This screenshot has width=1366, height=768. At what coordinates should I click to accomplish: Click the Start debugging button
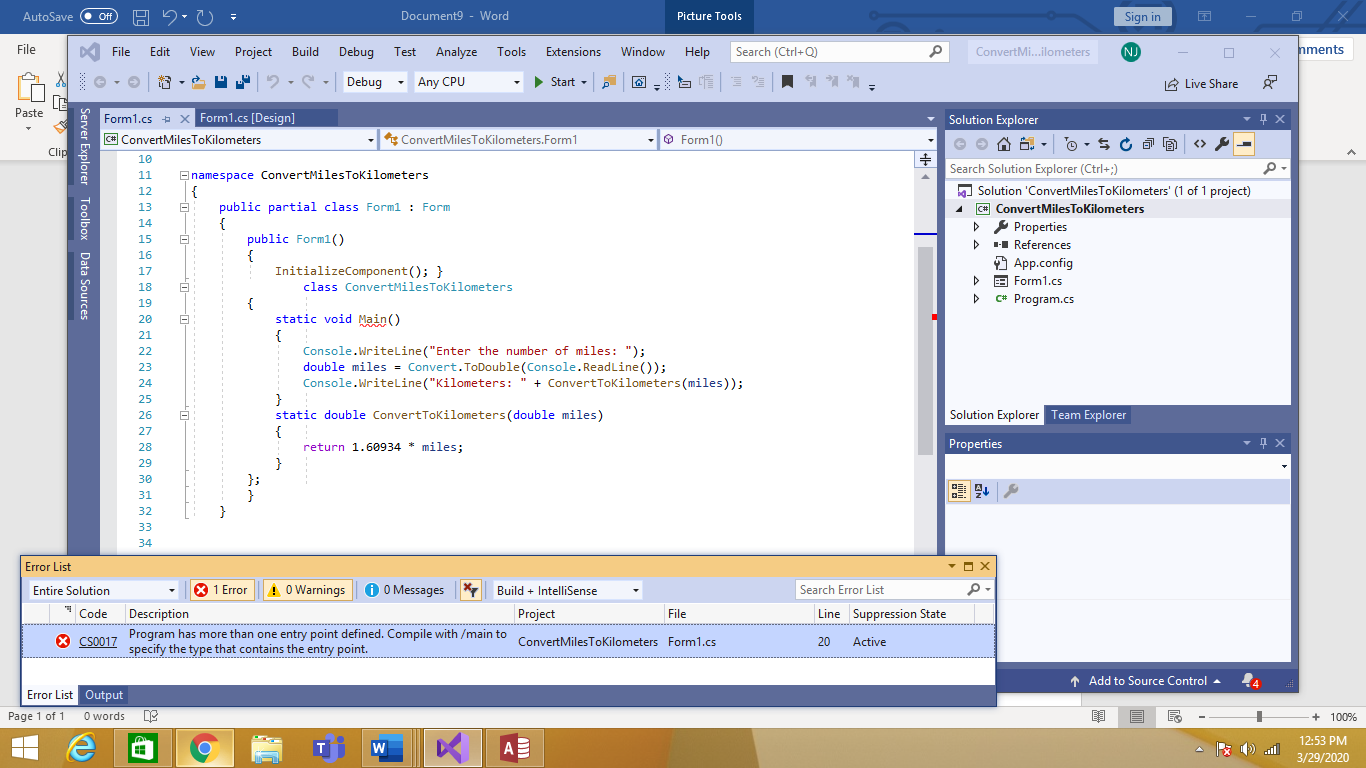[554, 82]
